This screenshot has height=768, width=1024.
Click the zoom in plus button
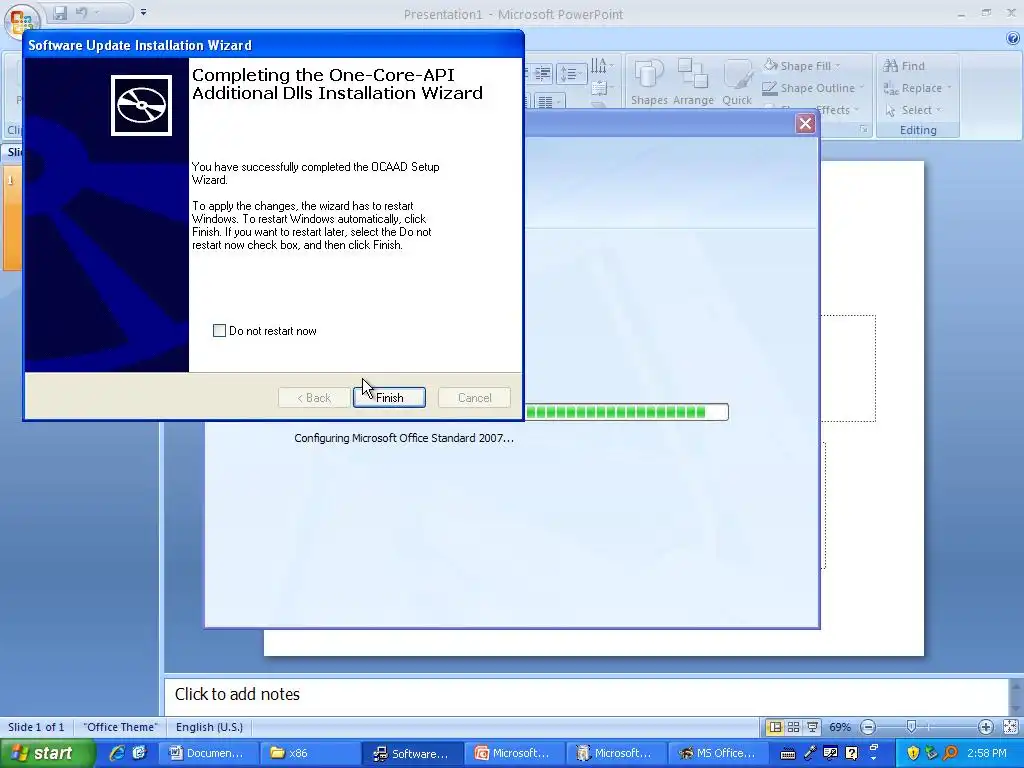[985, 727]
